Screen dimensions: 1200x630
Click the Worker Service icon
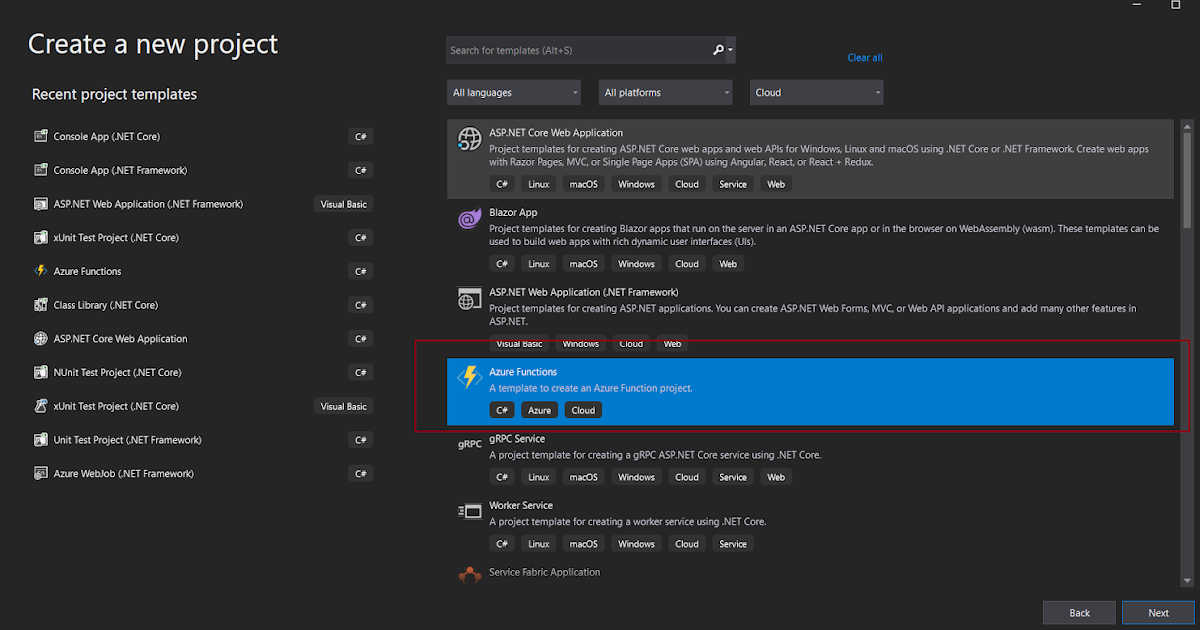(470, 511)
